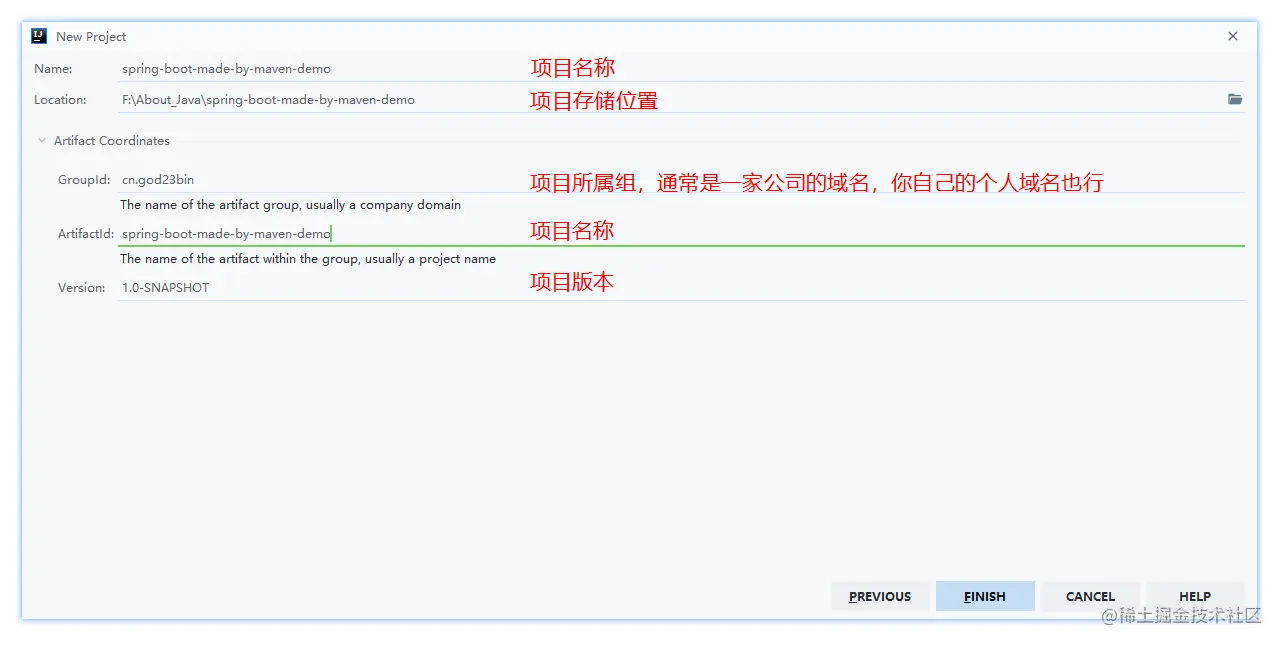The height and width of the screenshot is (645, 1281).
Task: Click the "GroupId:" label
Action: 84,180
